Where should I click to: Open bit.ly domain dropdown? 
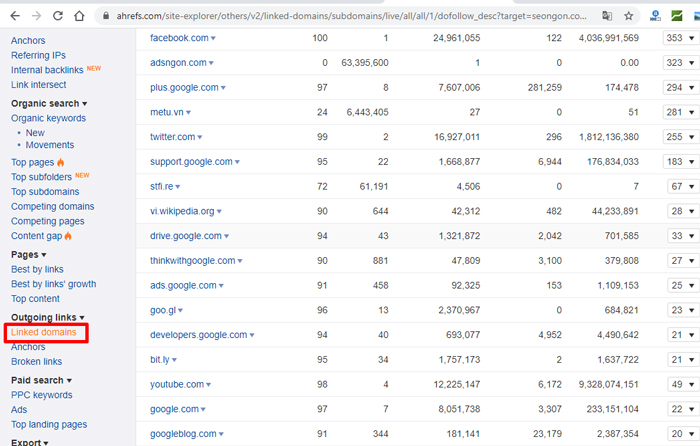coord(175,360)
